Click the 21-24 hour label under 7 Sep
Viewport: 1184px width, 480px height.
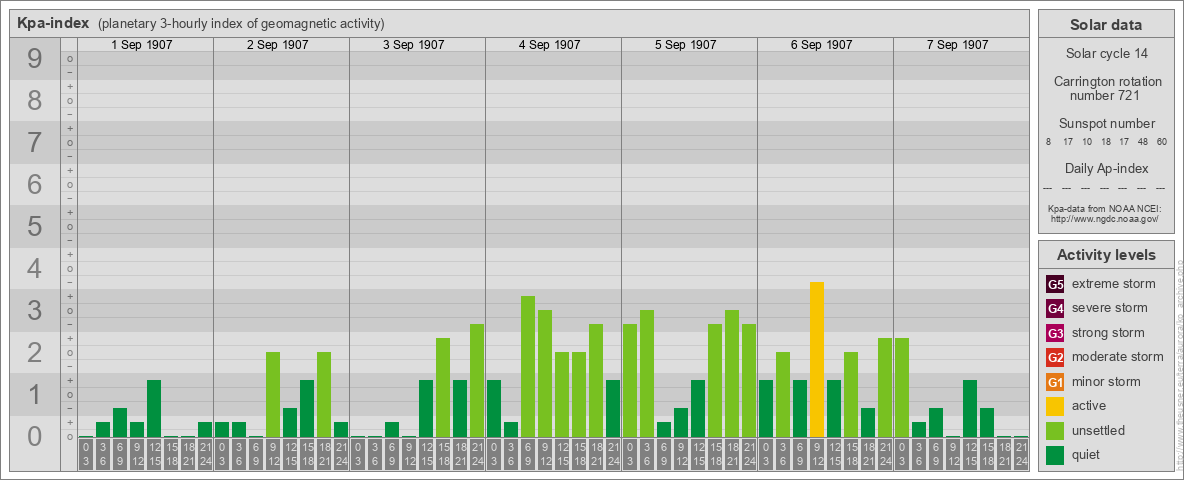(x=1021, y=455)
